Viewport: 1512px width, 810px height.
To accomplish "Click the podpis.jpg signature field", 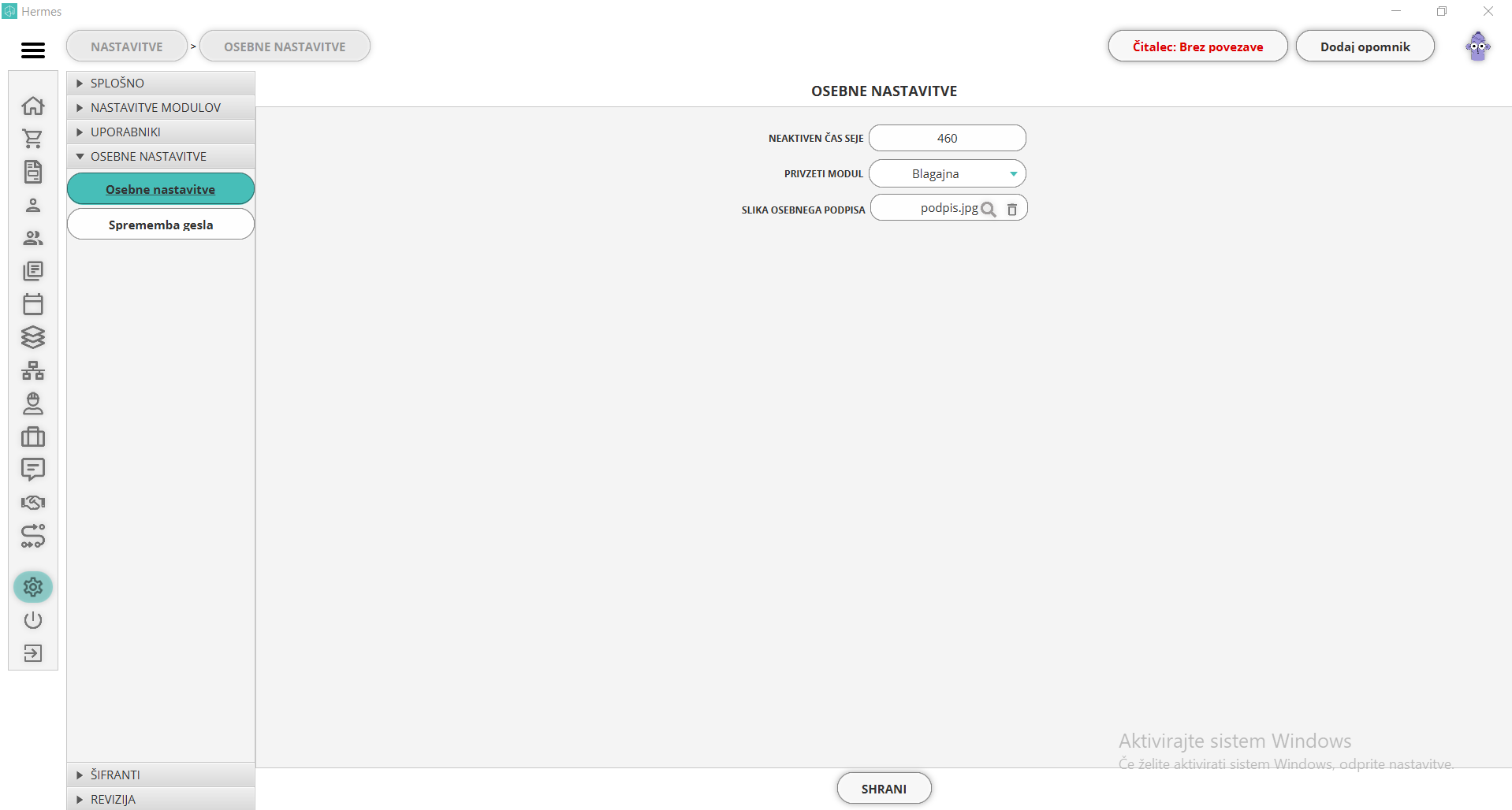I will coord(949,208).
